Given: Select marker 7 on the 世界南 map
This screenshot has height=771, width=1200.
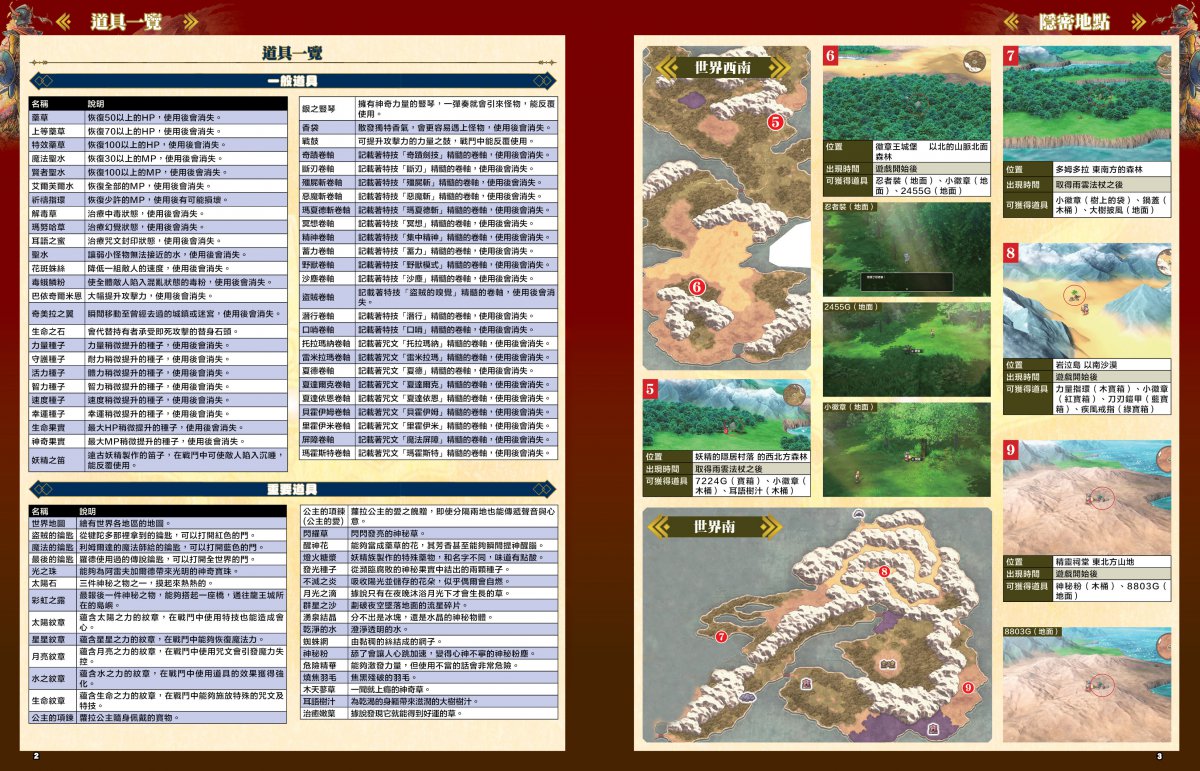Looking at the screenshot, I should pos(721,635).
